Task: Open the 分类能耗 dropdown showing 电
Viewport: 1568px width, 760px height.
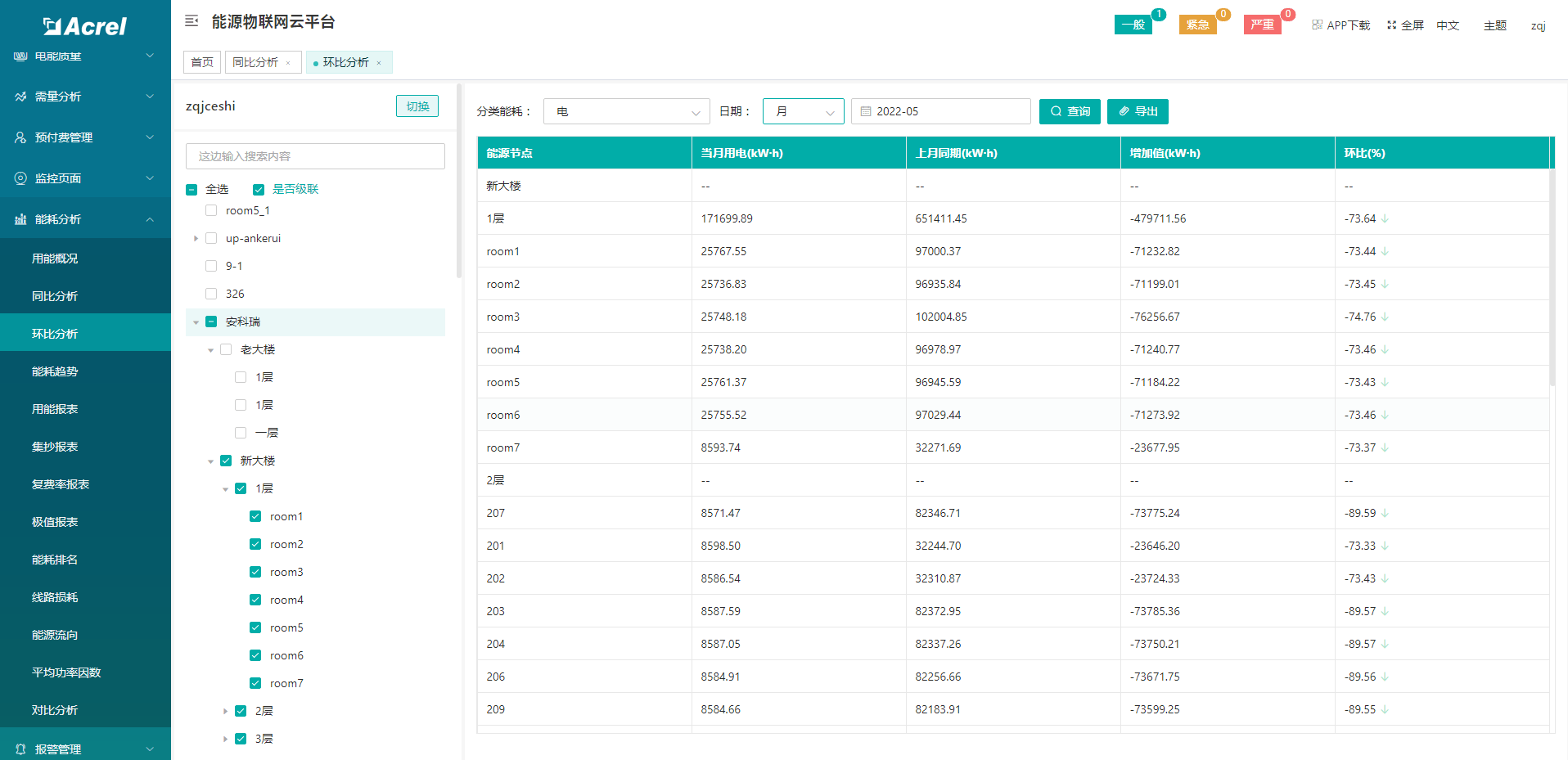Action: pos(627,111)
